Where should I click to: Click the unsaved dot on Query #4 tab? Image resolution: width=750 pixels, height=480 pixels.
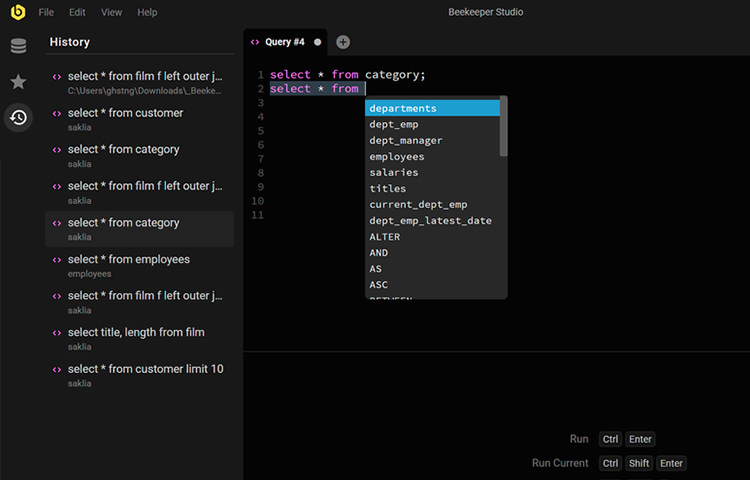tap(318, 42)
